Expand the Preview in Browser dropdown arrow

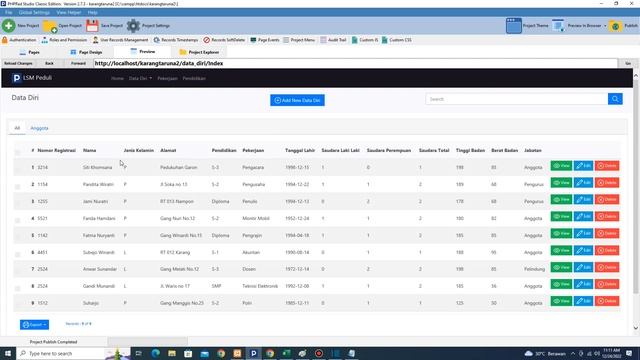(x=605, y=26)
